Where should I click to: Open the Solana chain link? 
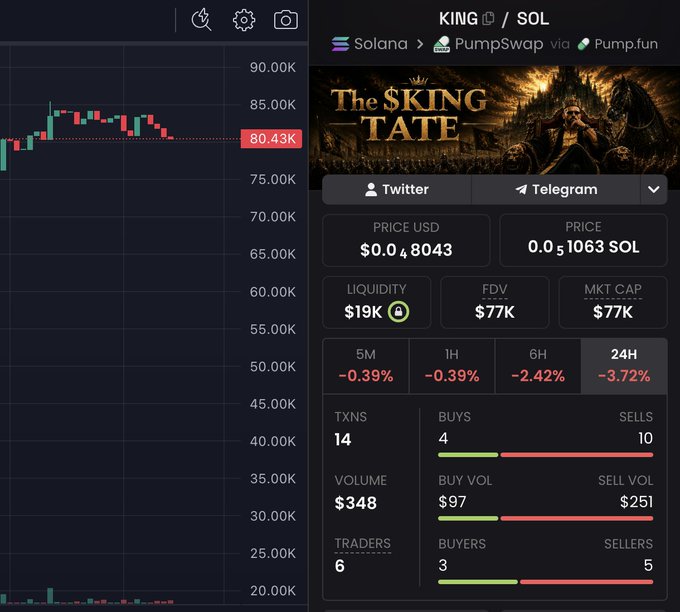(x=370, y=44)
